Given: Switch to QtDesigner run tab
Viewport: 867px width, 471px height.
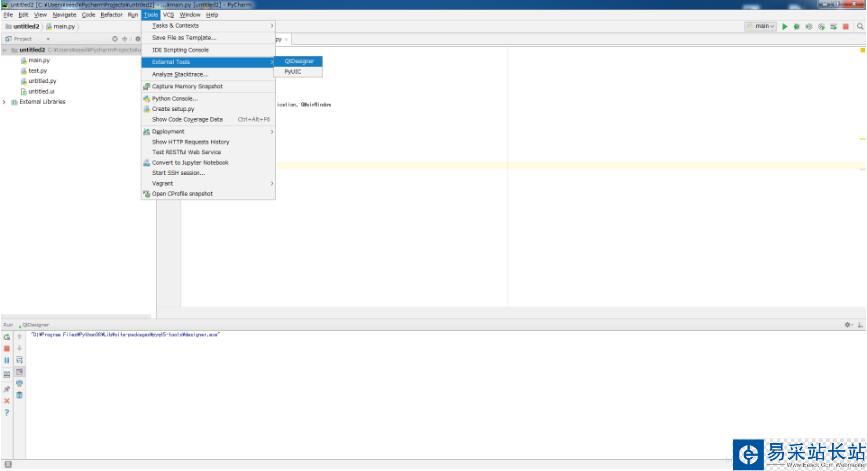Looking at the screenshot, I should (34, 325).
